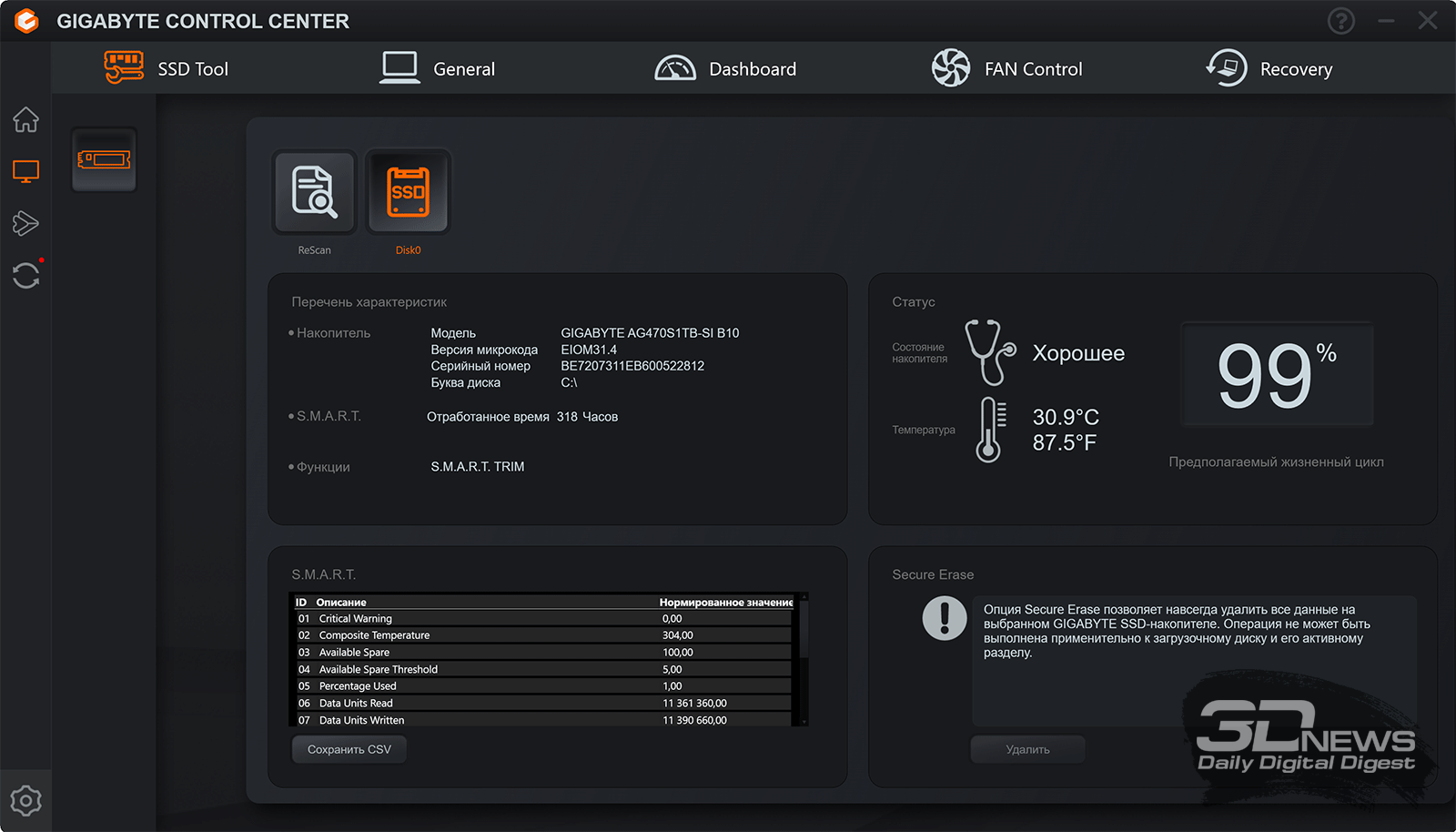This screenshot has height=832, width=1456.
Task: Switch to the General tab
Action: coord(437,68)
